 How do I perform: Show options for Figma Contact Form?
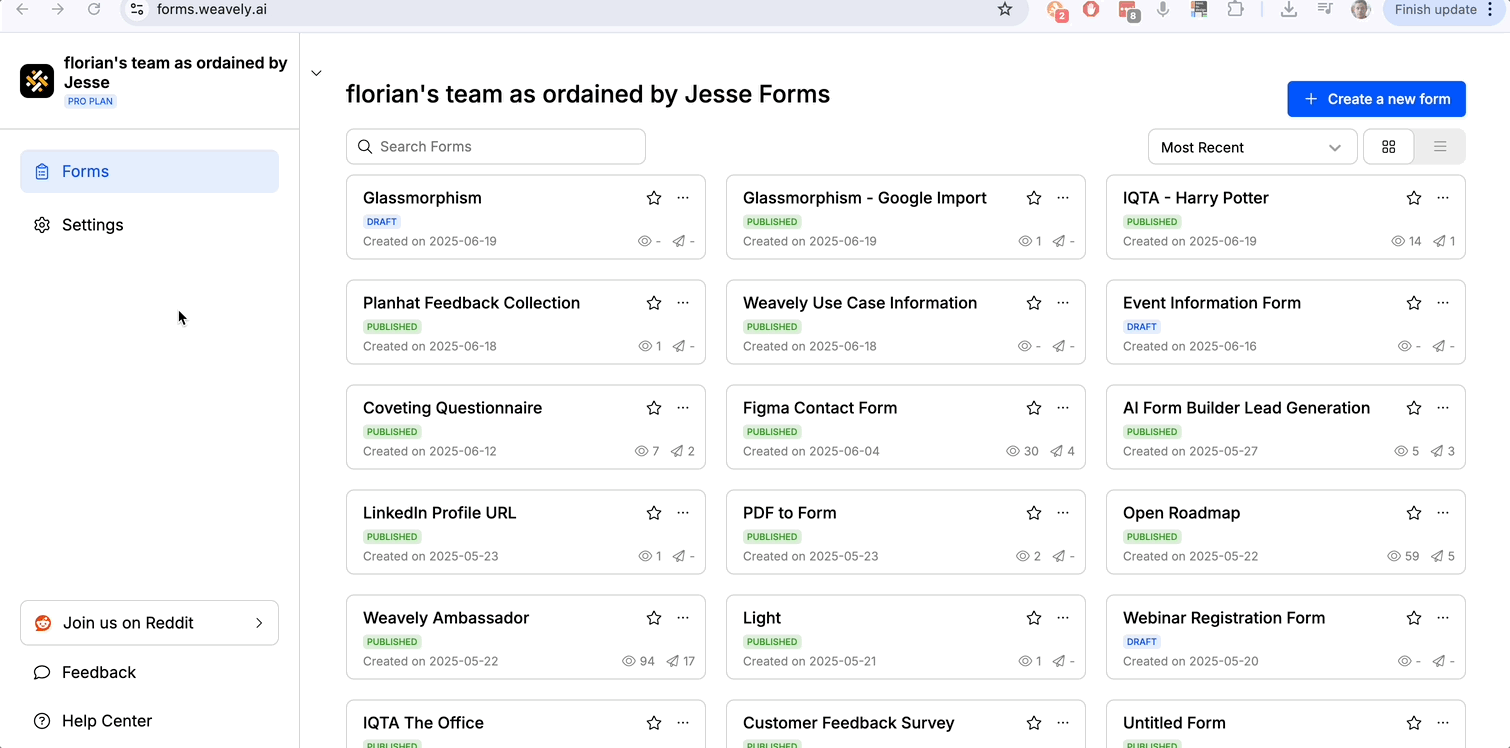coord(1063,408)
